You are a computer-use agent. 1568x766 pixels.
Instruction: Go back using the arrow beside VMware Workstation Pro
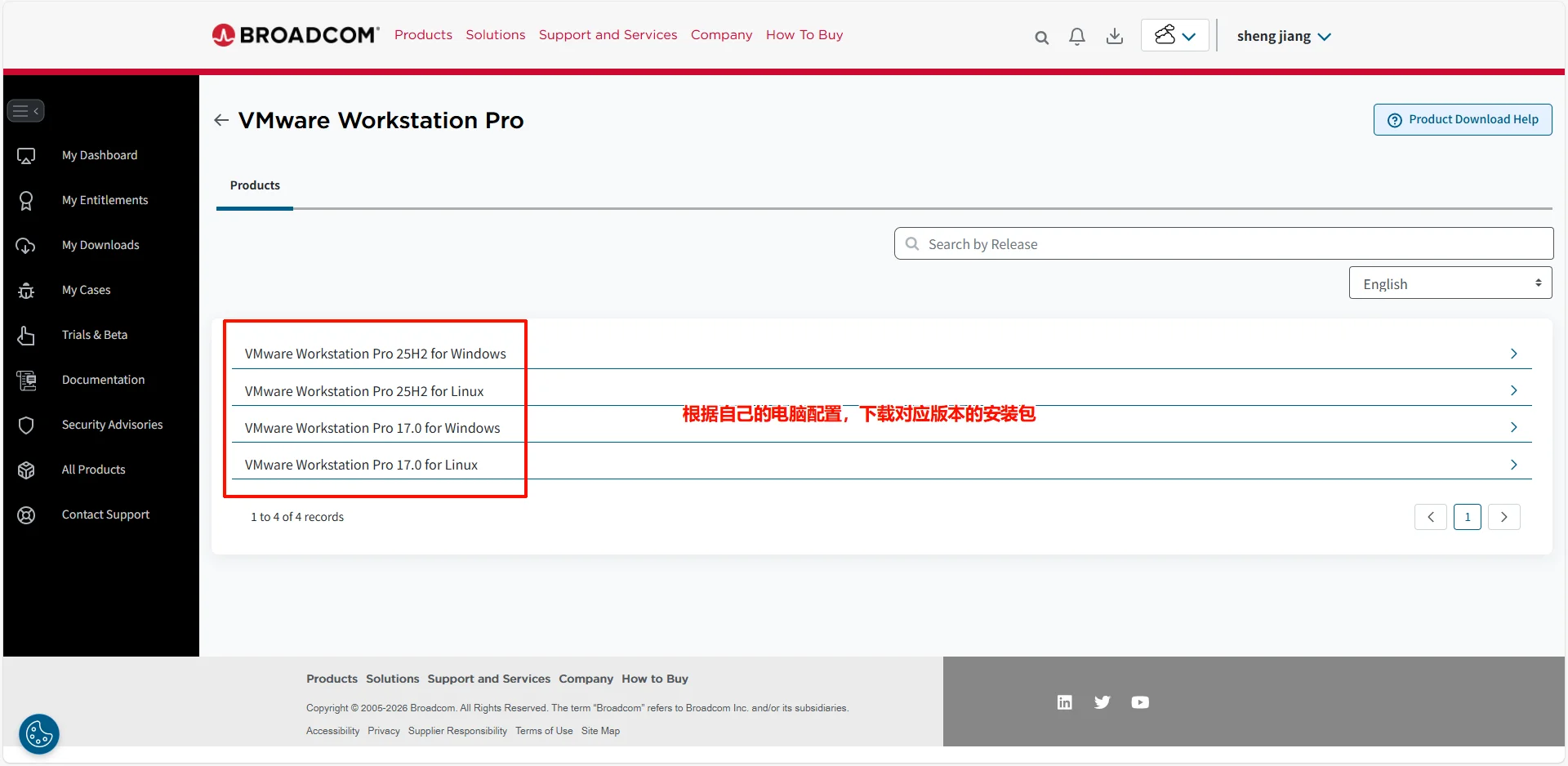(x=221, y=120)
